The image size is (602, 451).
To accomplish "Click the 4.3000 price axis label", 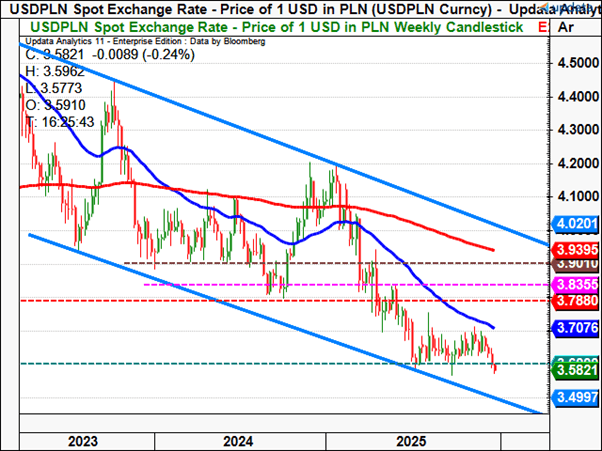I will (x=575, y=130).
